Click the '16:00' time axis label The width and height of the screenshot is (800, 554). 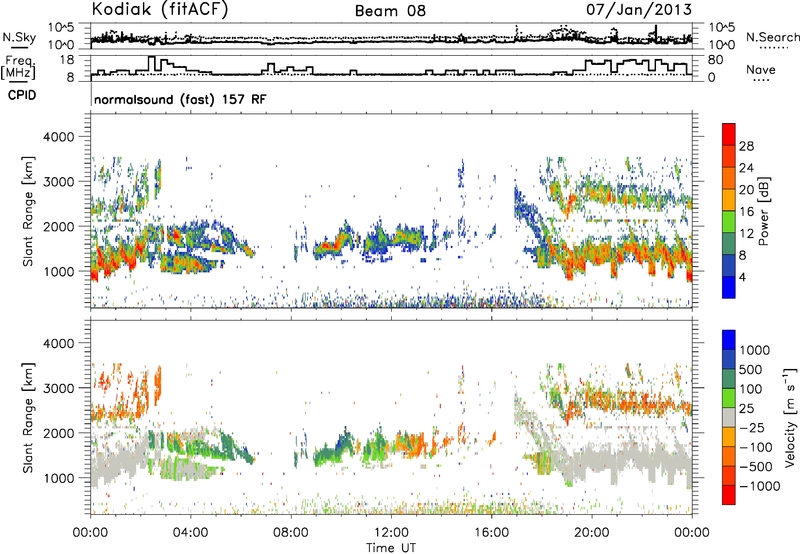pos(491,533)
